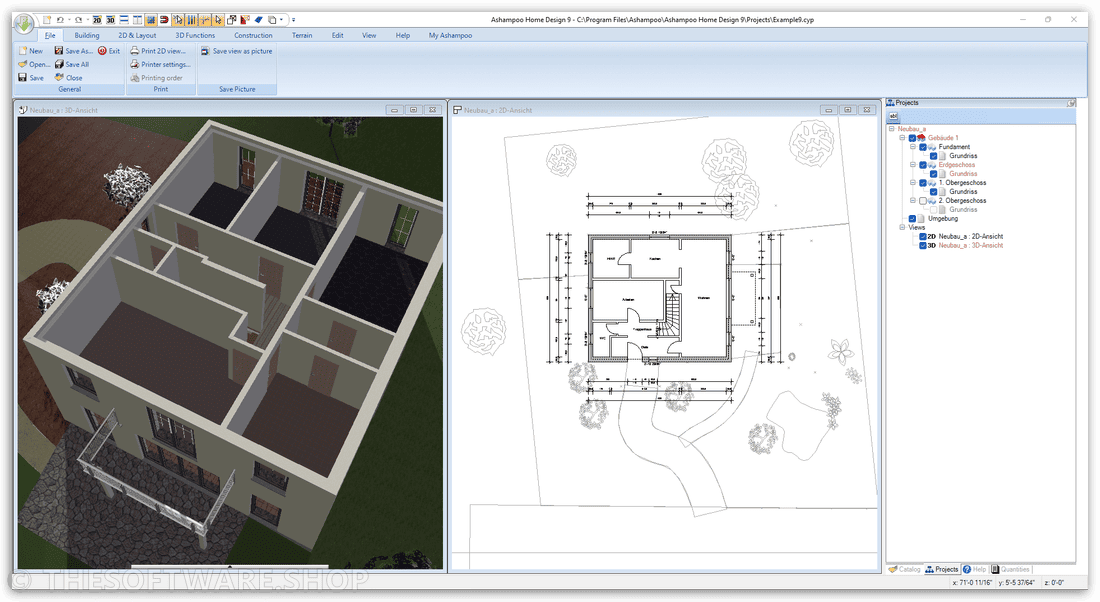Click the pin icon on the Projects panel header
This screenshot has width=1100, height=602.
(1071, 103)
